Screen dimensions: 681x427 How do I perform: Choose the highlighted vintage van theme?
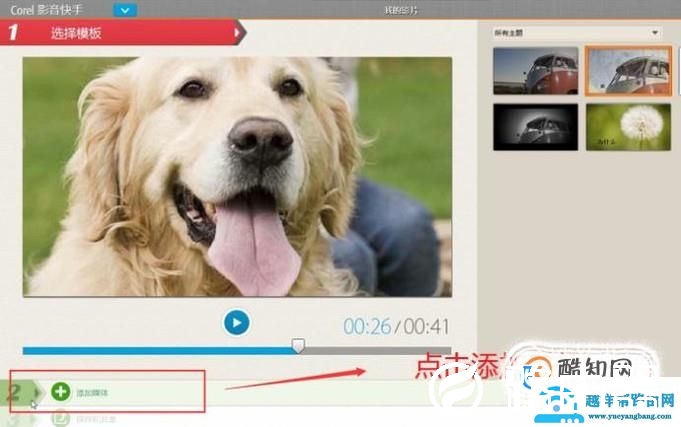tap(628, 70)
